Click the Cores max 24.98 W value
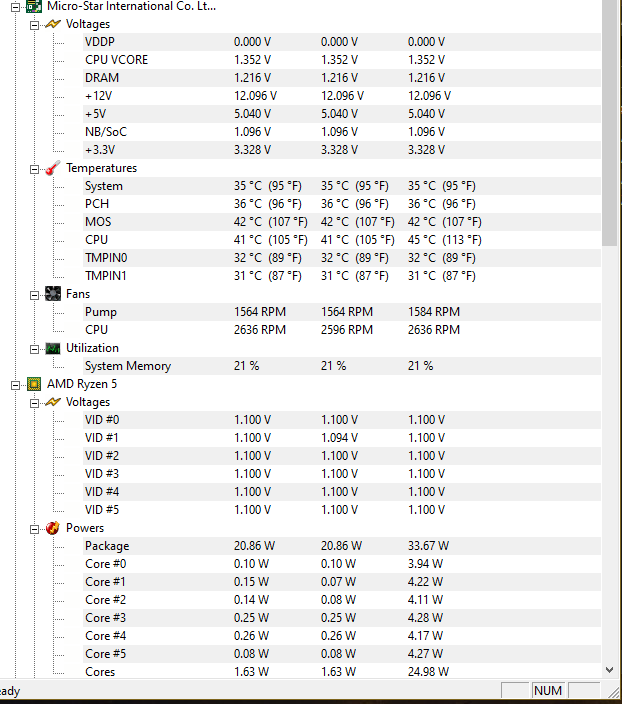The height and width of the screenshot is (704, 622). click(x=428, y=672)
